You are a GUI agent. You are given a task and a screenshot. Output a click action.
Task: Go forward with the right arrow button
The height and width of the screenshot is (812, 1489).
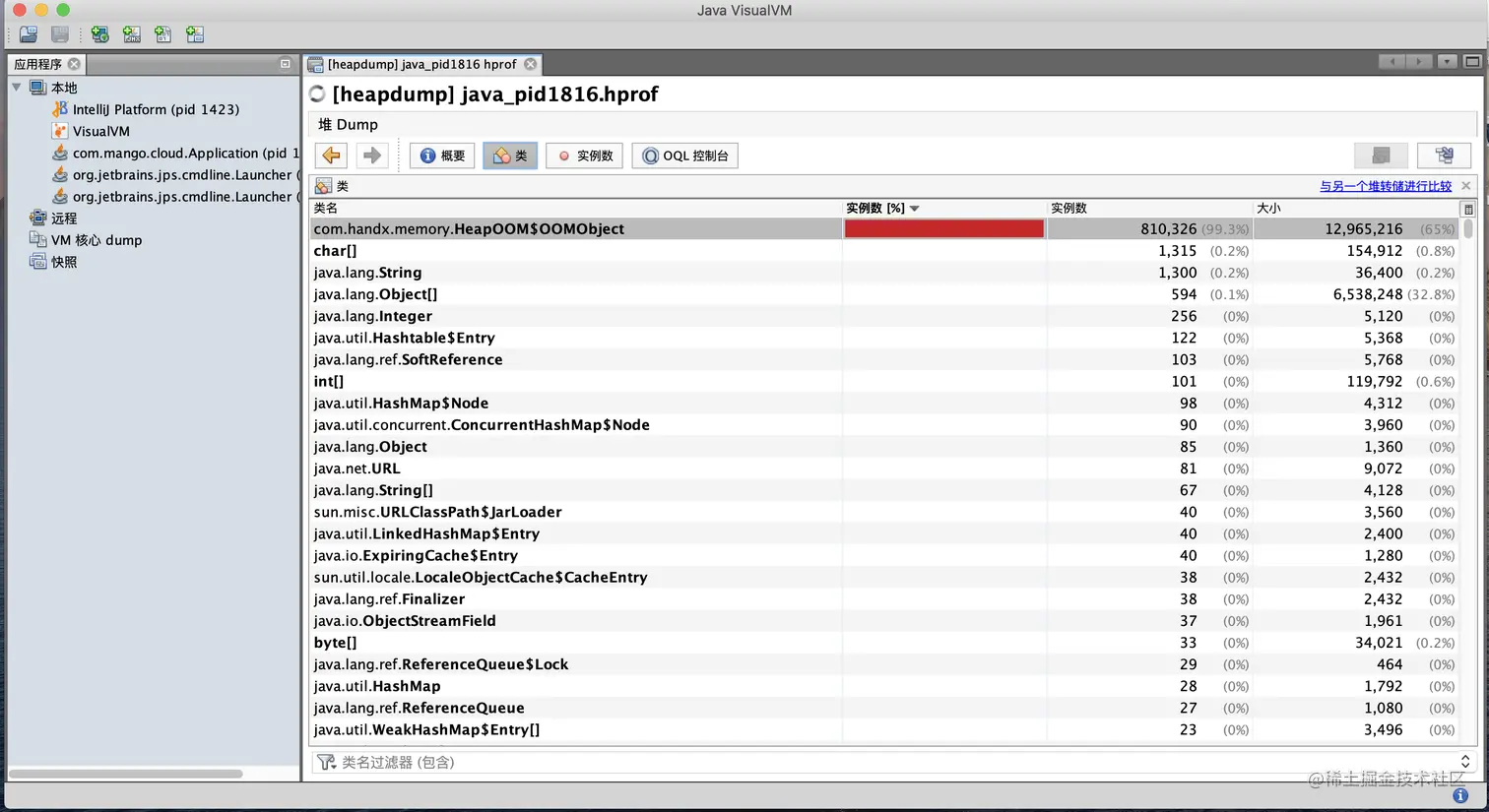tap(371, 156)
